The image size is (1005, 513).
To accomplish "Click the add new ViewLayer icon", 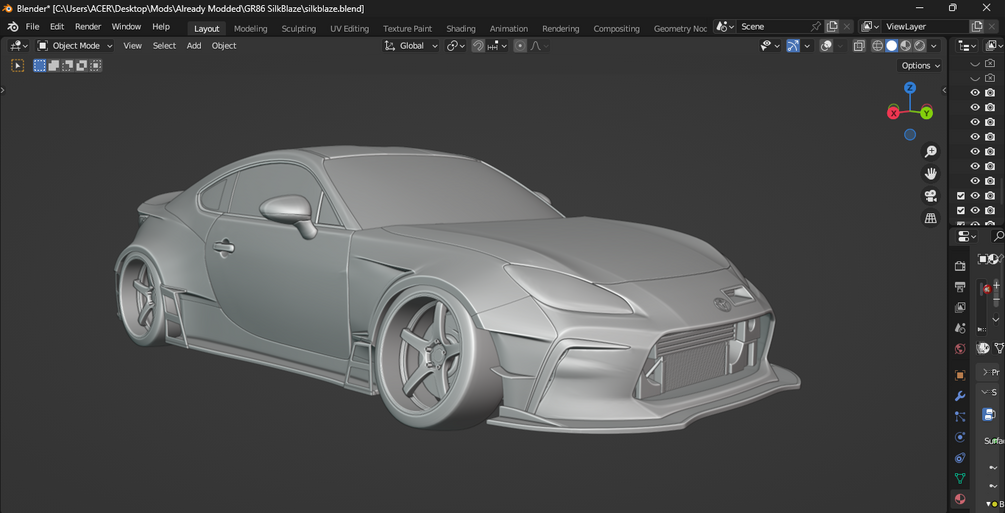I will 977,27.
